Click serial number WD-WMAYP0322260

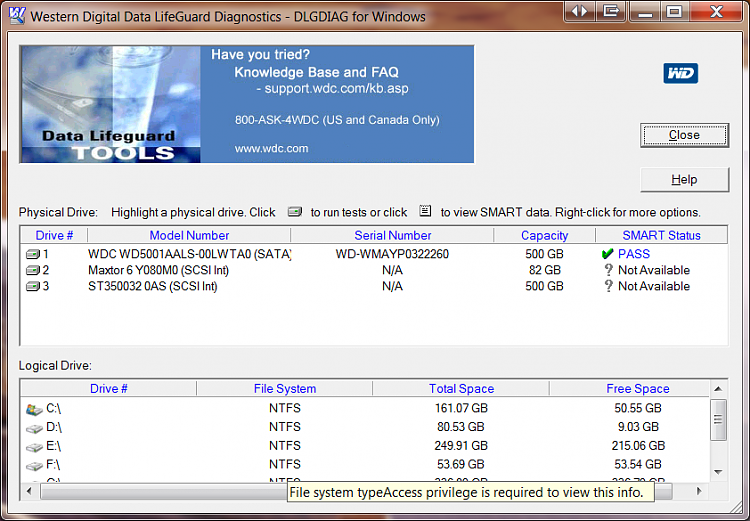(x=392, y=254)
